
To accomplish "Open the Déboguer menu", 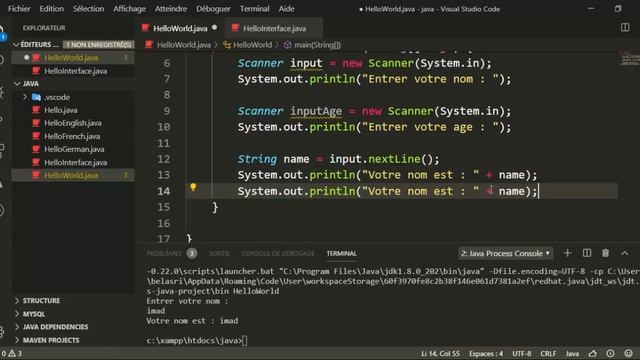I will pyautogui.click(x=213, y=9).
